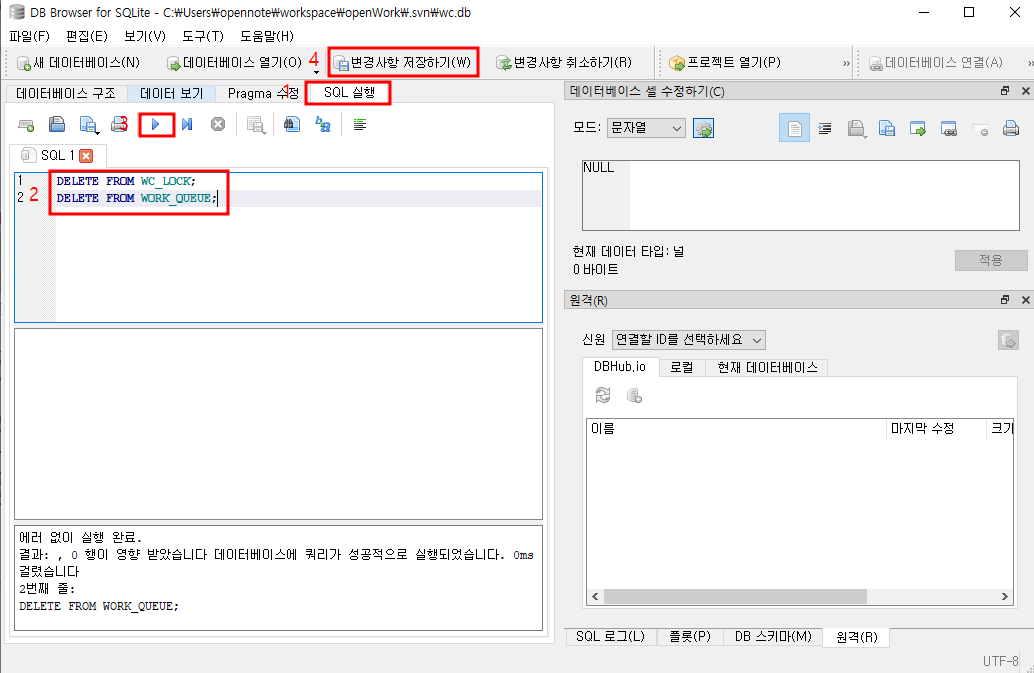Switch to 데이터 보기 tab
The width and height of the screenshot is (1034, 673).
pos(171,94)
